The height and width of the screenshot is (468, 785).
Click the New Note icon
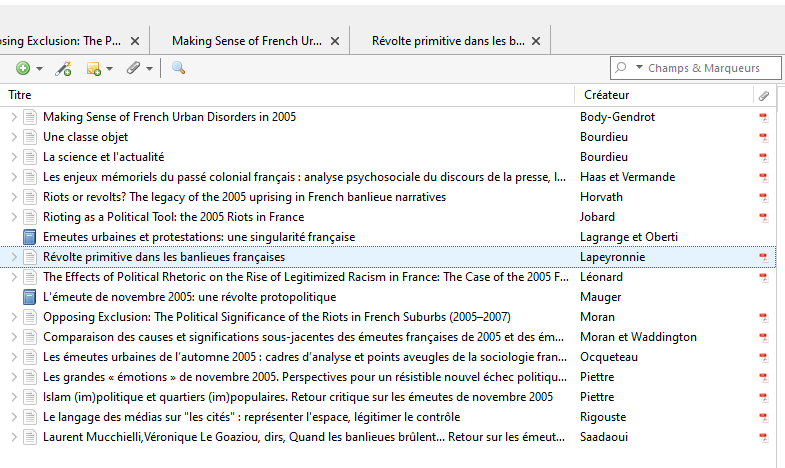pyautogui.click(x=93, y=68)
